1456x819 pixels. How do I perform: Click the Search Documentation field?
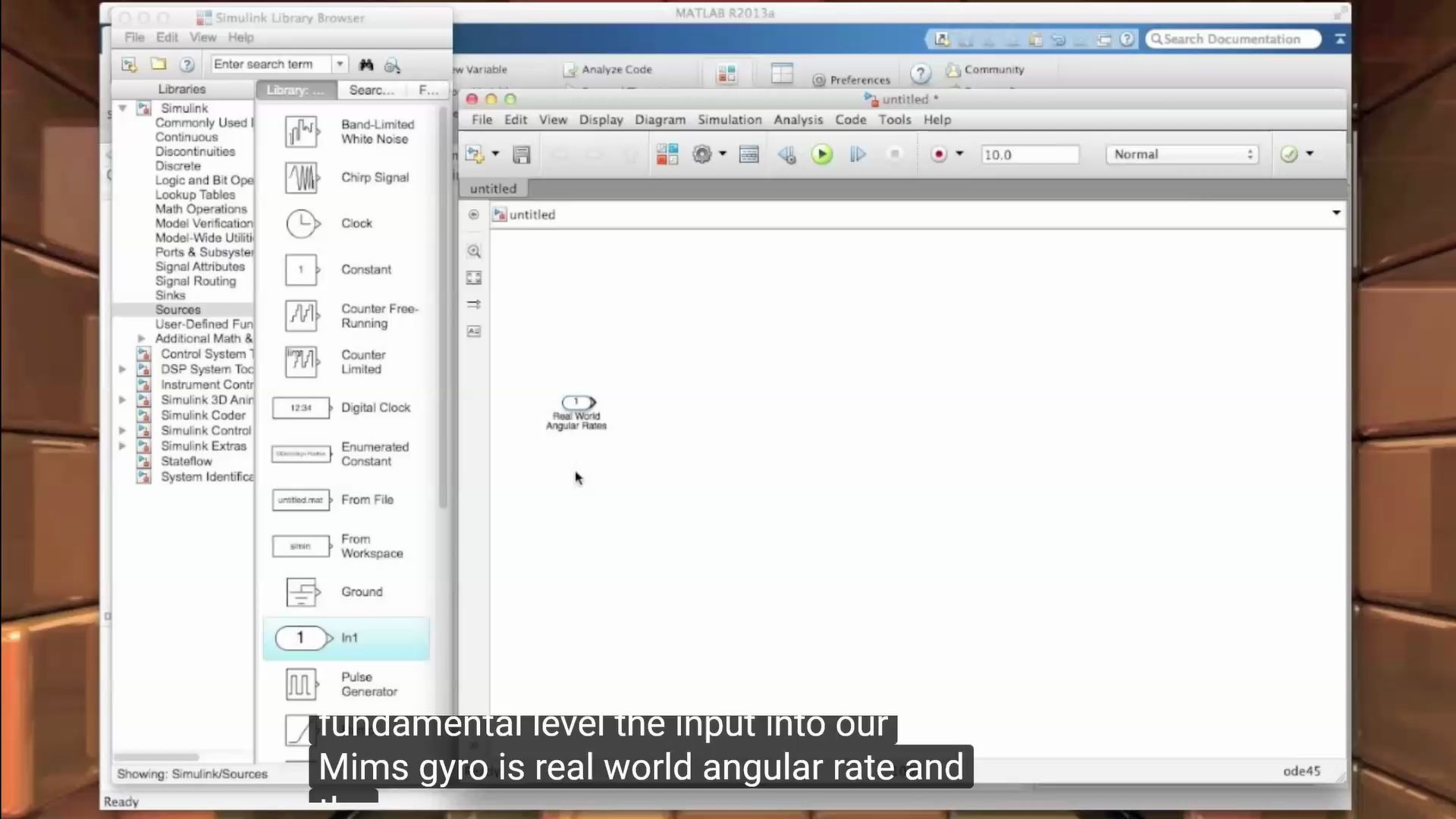click(1233, 39)
